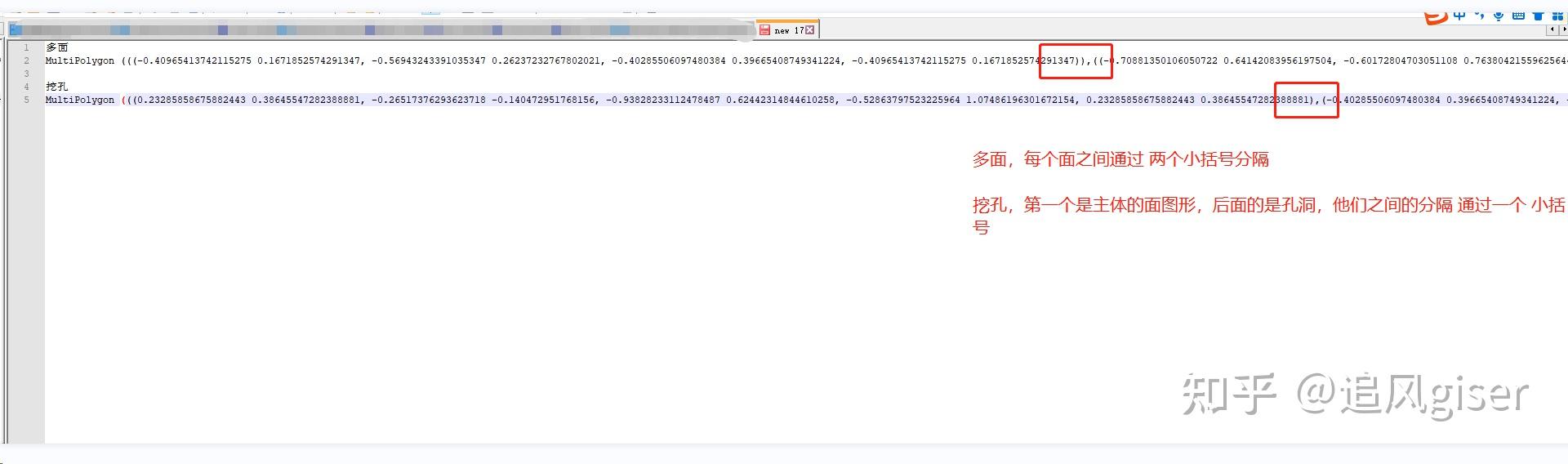Viewport: 1568px width, 464px height.
Task: Toggle Chinese punctuation mode in IME bar
Action: [x=1480, y=16]
